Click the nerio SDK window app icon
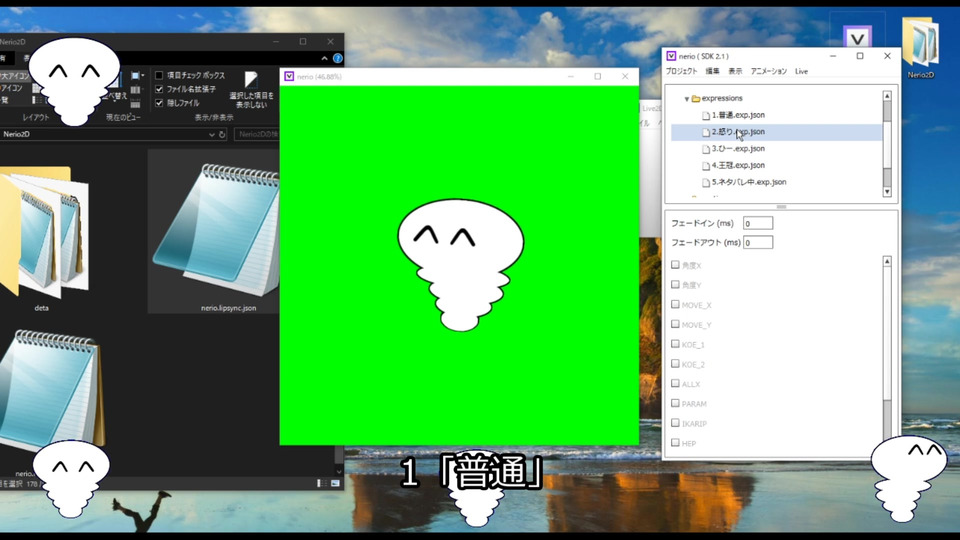 pyautogui.click(x=671, y=56)
